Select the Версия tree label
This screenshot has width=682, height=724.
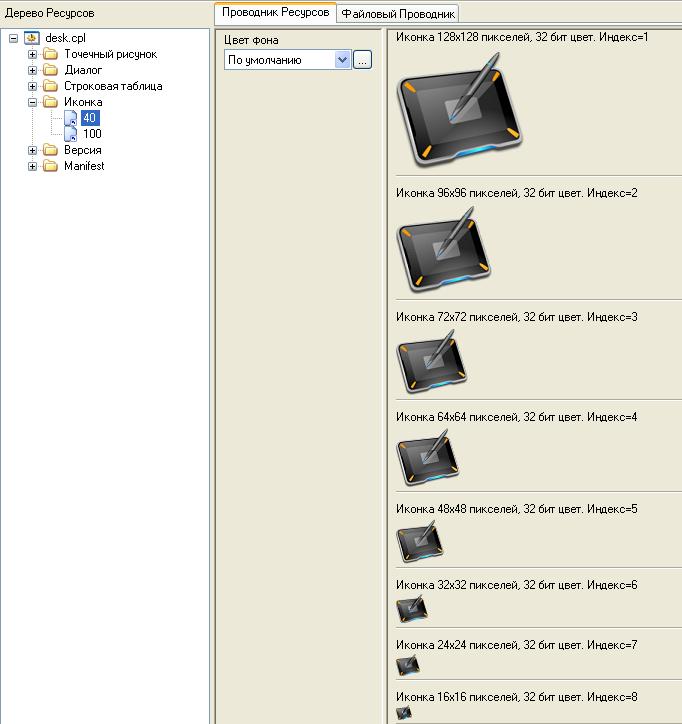click(x=83, y=150)
